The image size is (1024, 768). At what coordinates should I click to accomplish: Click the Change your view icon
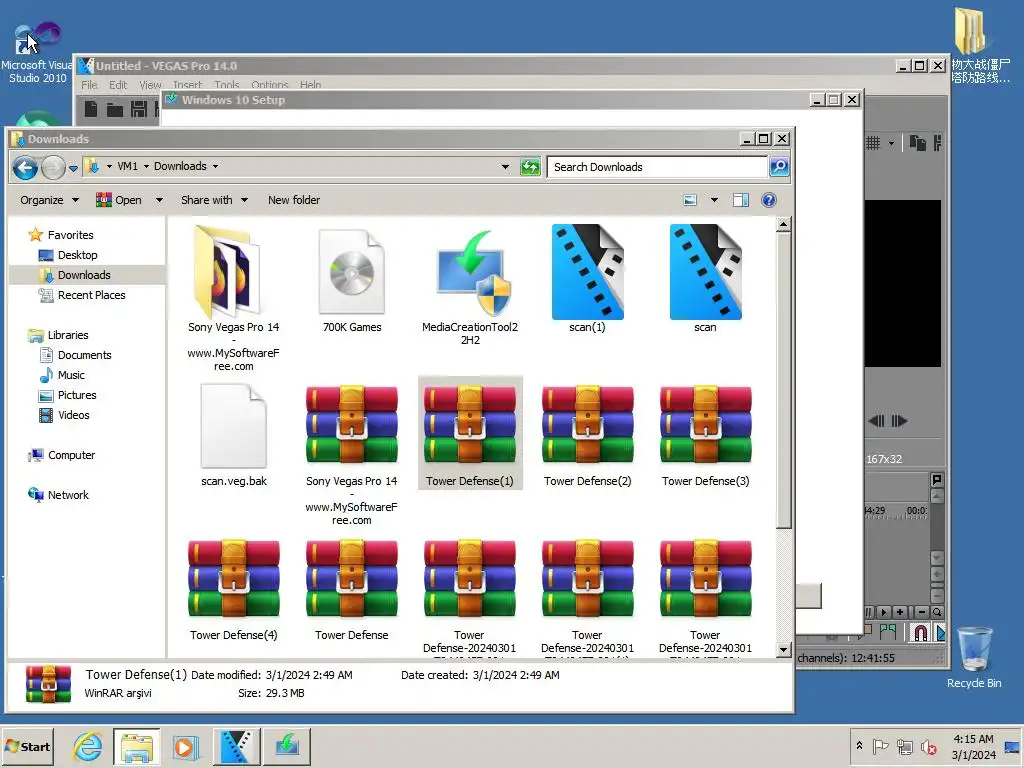coord(690,200)
